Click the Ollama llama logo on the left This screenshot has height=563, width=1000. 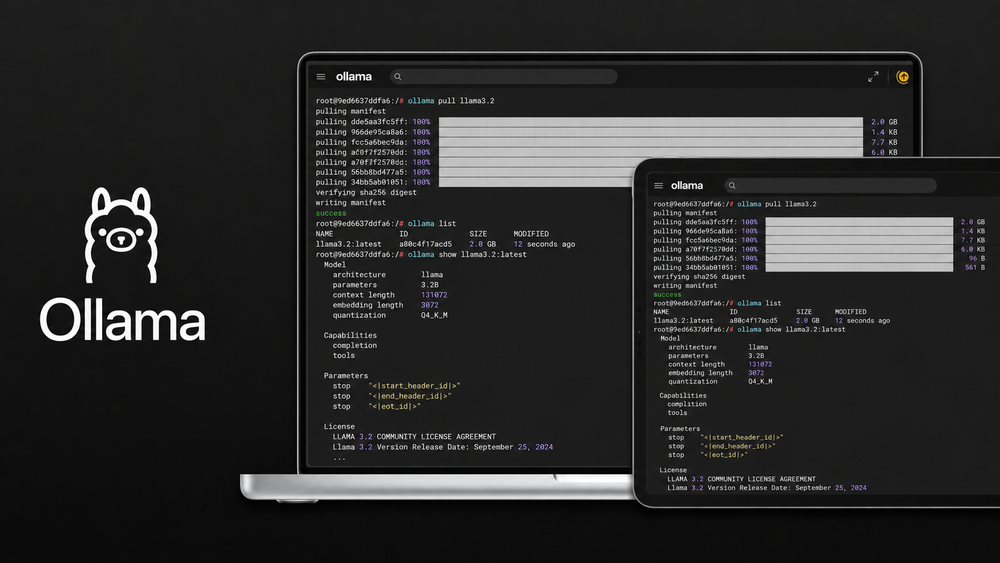pos(121,235)
